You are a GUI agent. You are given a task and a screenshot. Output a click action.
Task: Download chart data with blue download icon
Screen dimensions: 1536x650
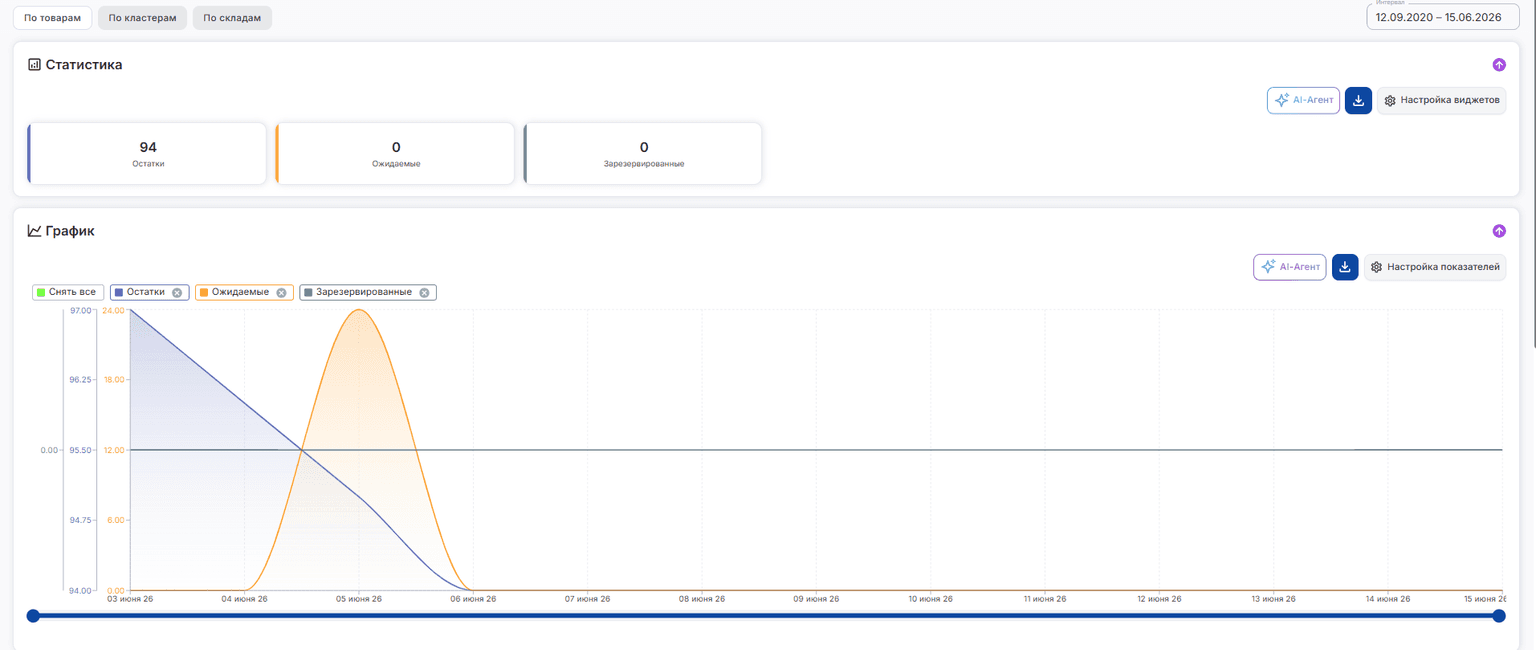pos(1345,267)
